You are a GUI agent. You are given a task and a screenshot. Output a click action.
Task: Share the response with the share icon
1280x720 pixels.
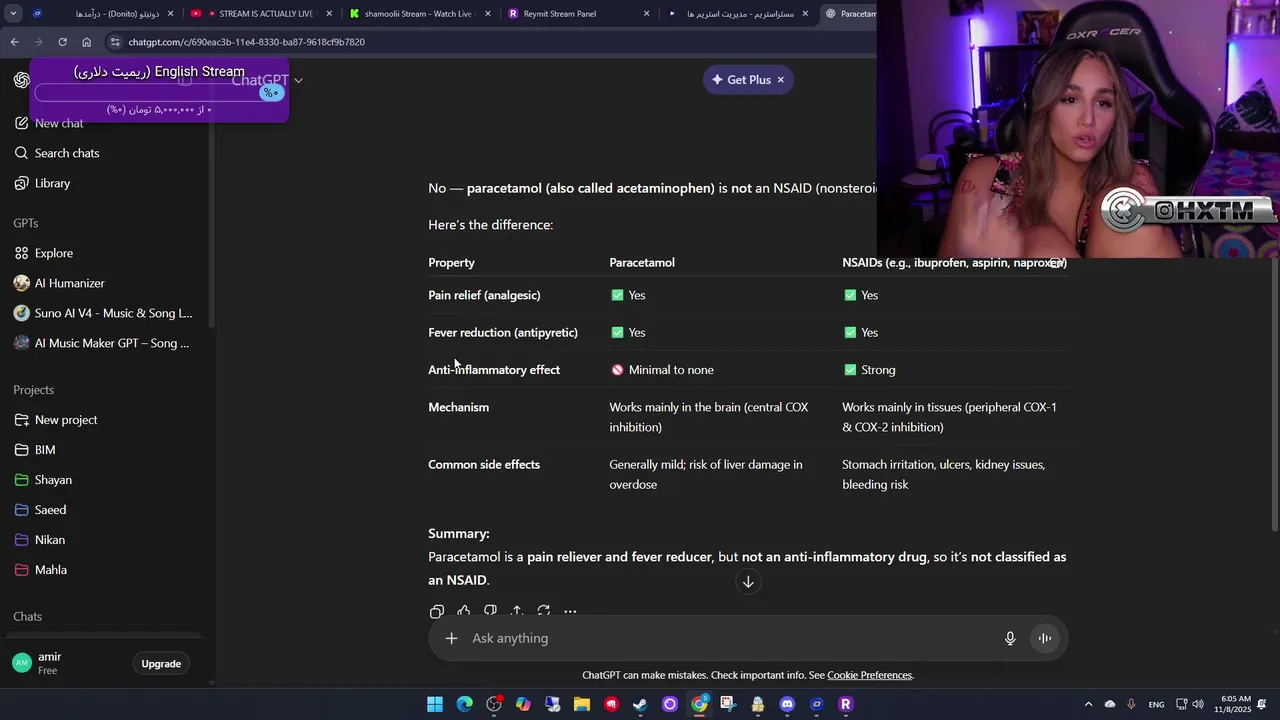click(x=516, y=611)
